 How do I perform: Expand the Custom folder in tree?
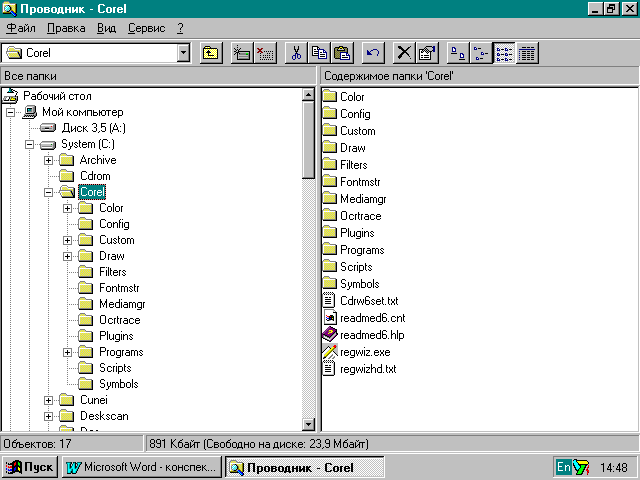(67, 240)
